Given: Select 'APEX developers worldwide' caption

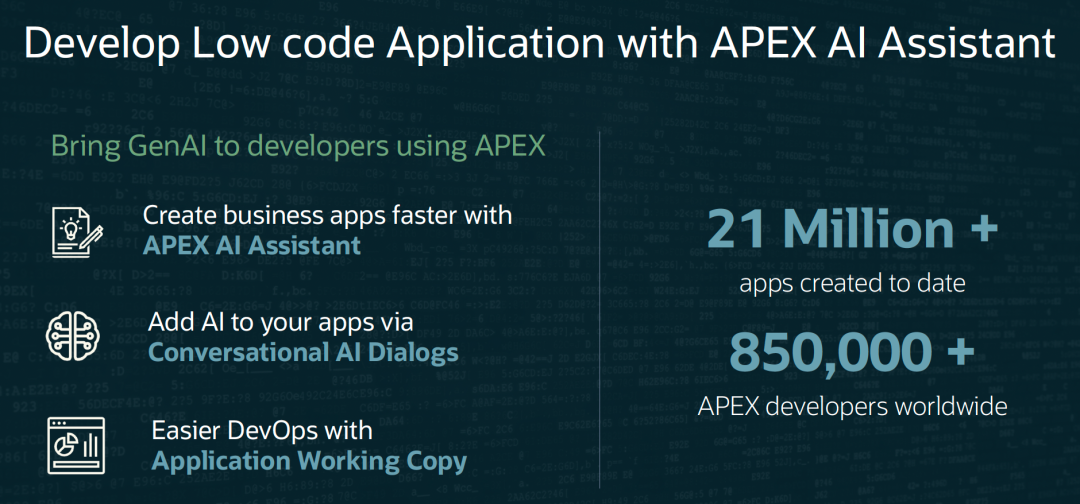Looking at the screenshot, I should click(852, 406).
